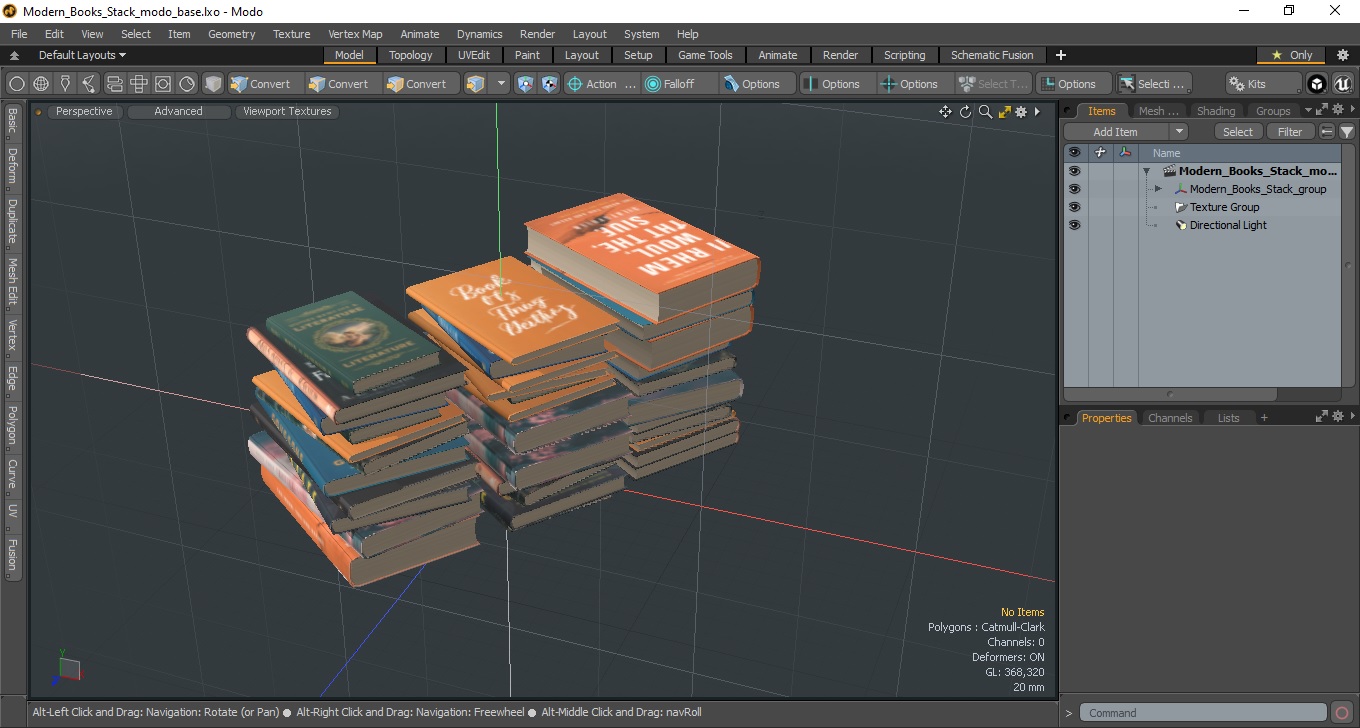Hide the Directional Light item
Viewport: 1360px width, 728px height.
(1074, 225)
